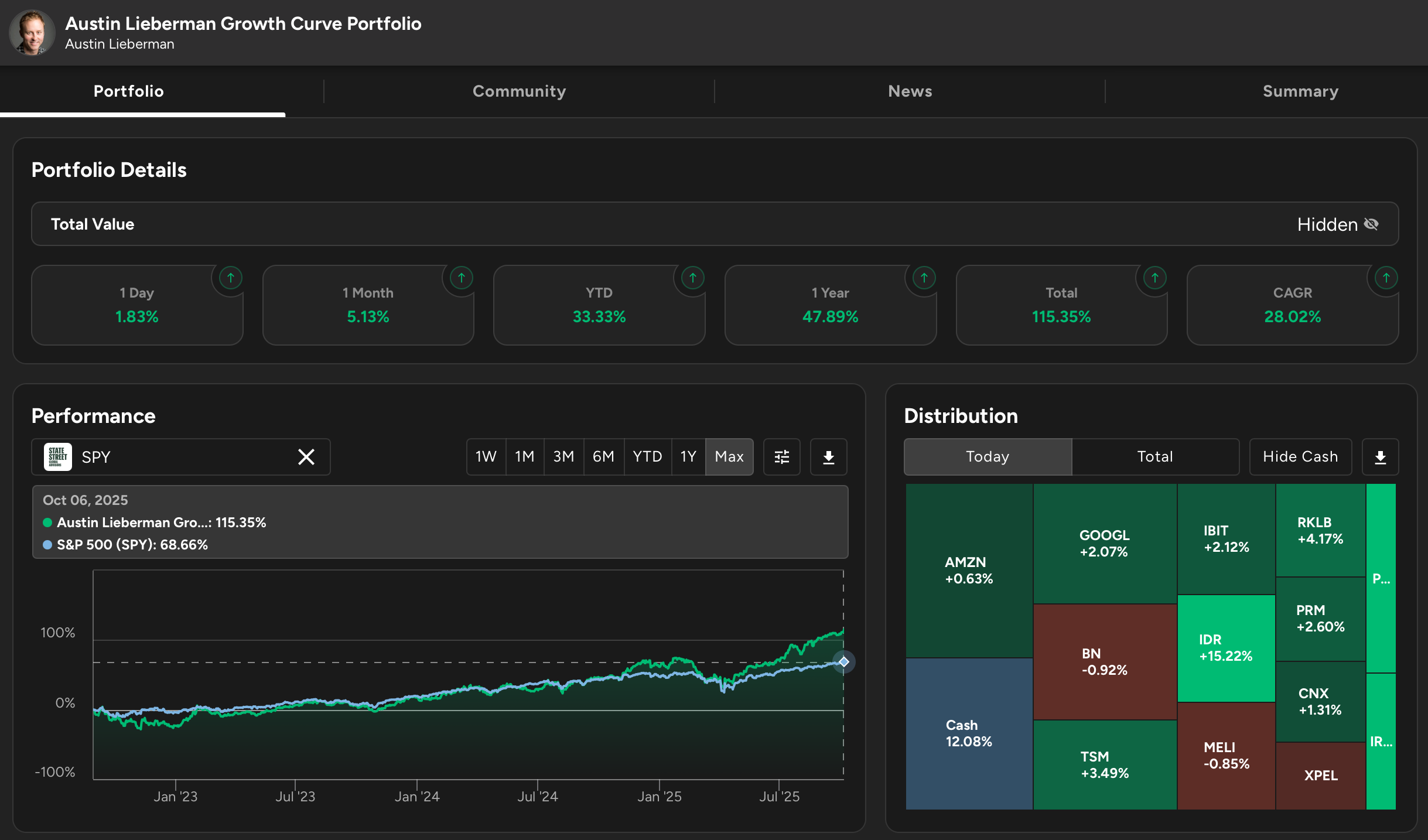This screenshot has width=1428, height=840.
Task: Open the chart settings sliders icon
Action: [781, 457]
